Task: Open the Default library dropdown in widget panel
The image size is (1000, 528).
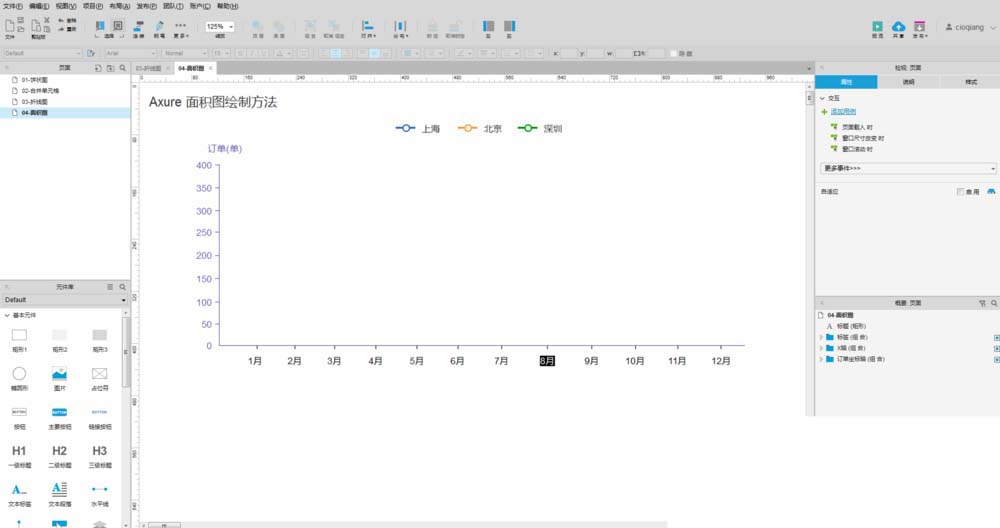Action: pos(64,300)
